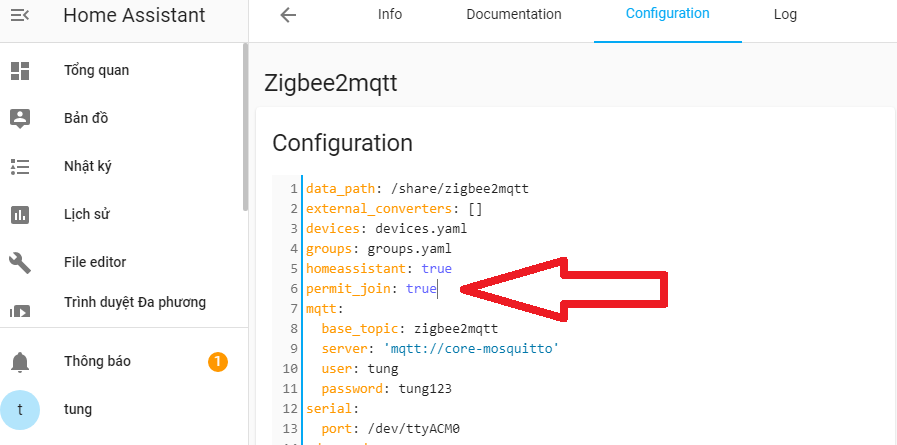Open File editor in sidebar
This screenshot has width=897, height=445.
click(95, 263)
